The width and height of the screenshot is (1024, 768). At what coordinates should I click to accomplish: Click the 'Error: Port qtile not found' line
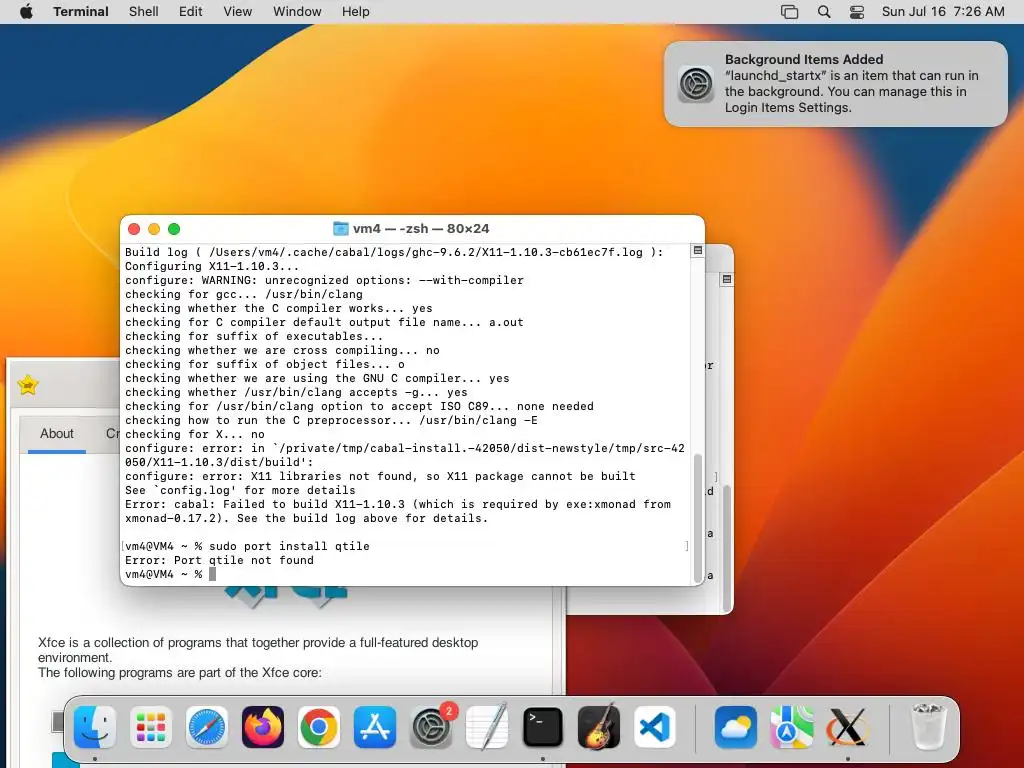(219, 560)
